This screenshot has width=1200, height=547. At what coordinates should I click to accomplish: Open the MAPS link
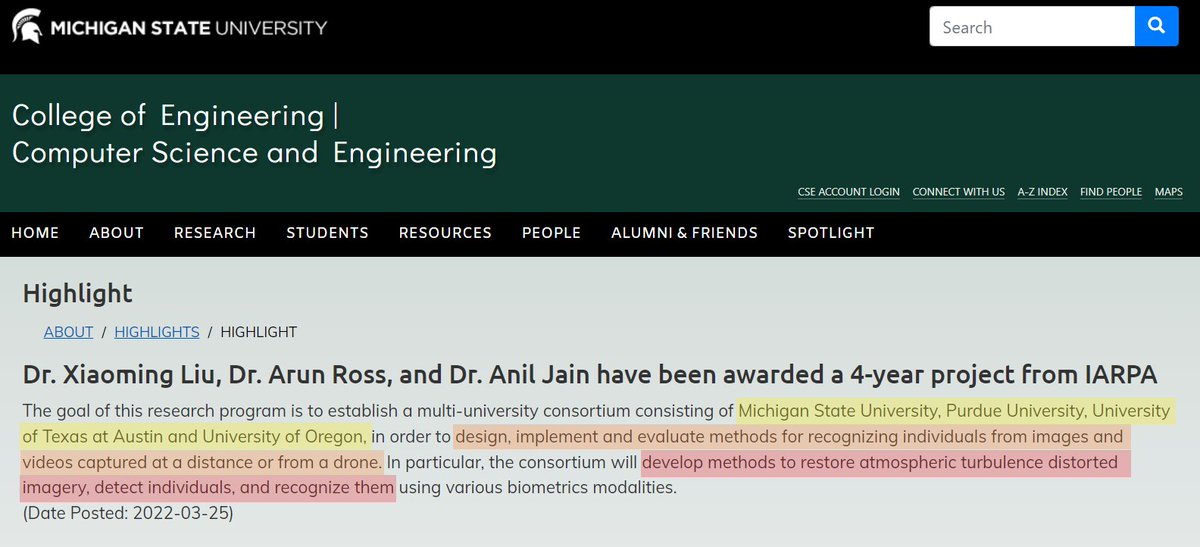click(1168, 192)
